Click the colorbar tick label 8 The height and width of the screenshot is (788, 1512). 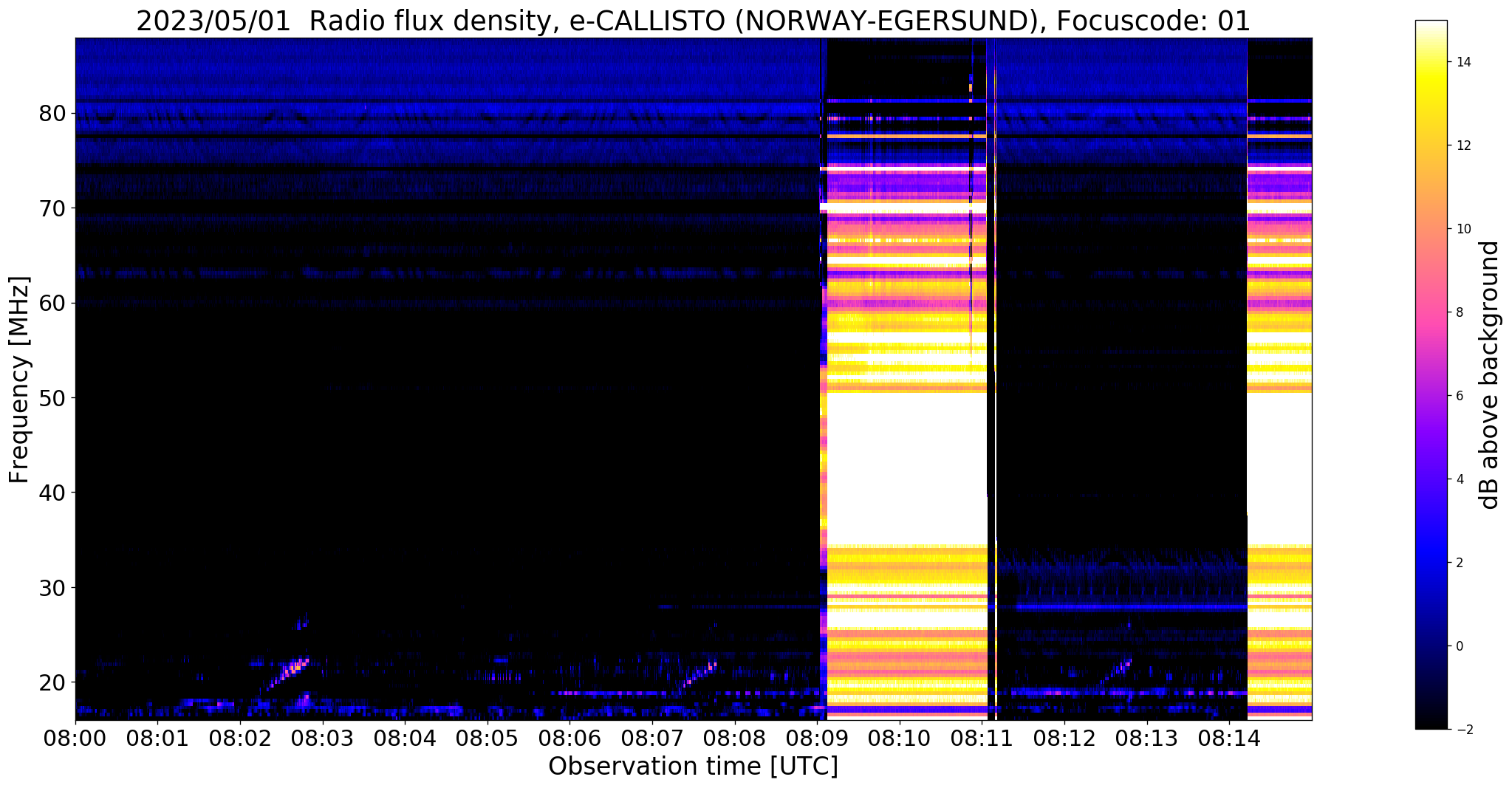1460,312
